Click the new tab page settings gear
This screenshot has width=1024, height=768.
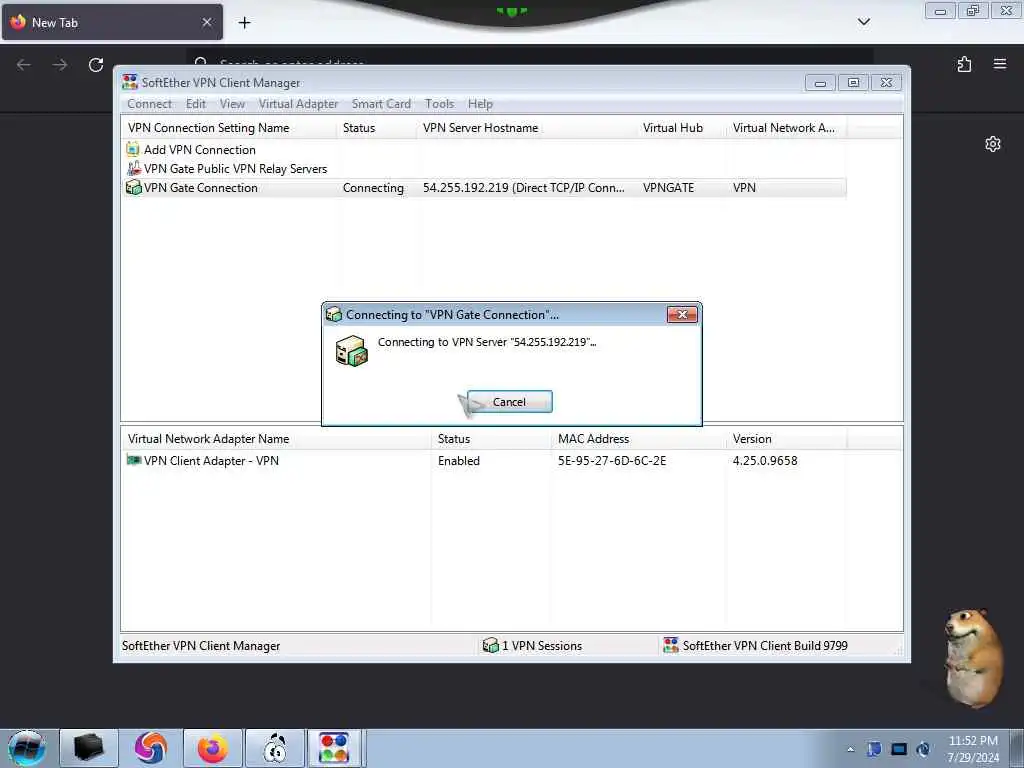tap(993, 144)
